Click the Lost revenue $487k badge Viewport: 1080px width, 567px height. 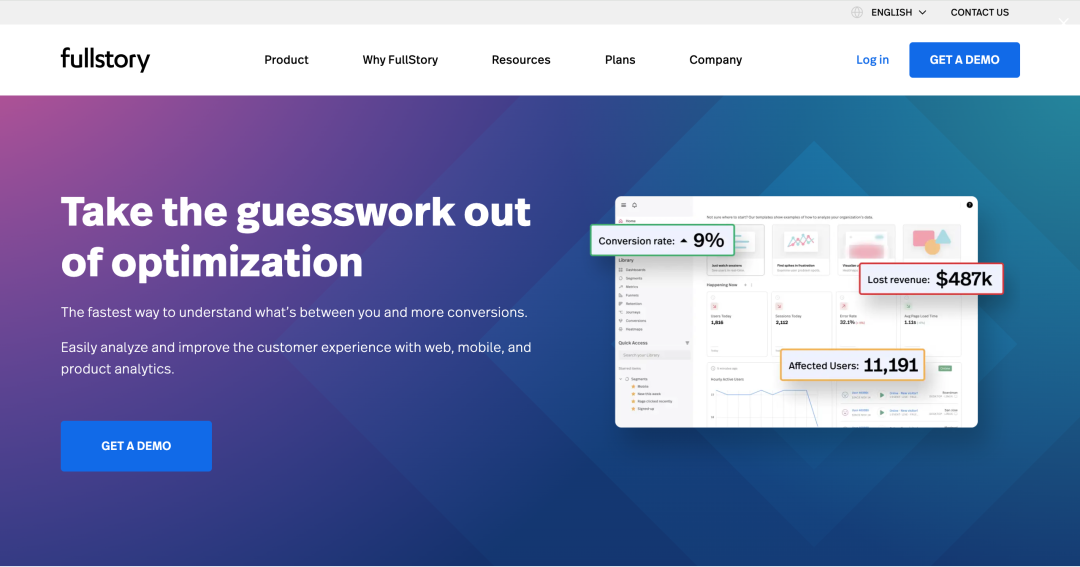931,279
